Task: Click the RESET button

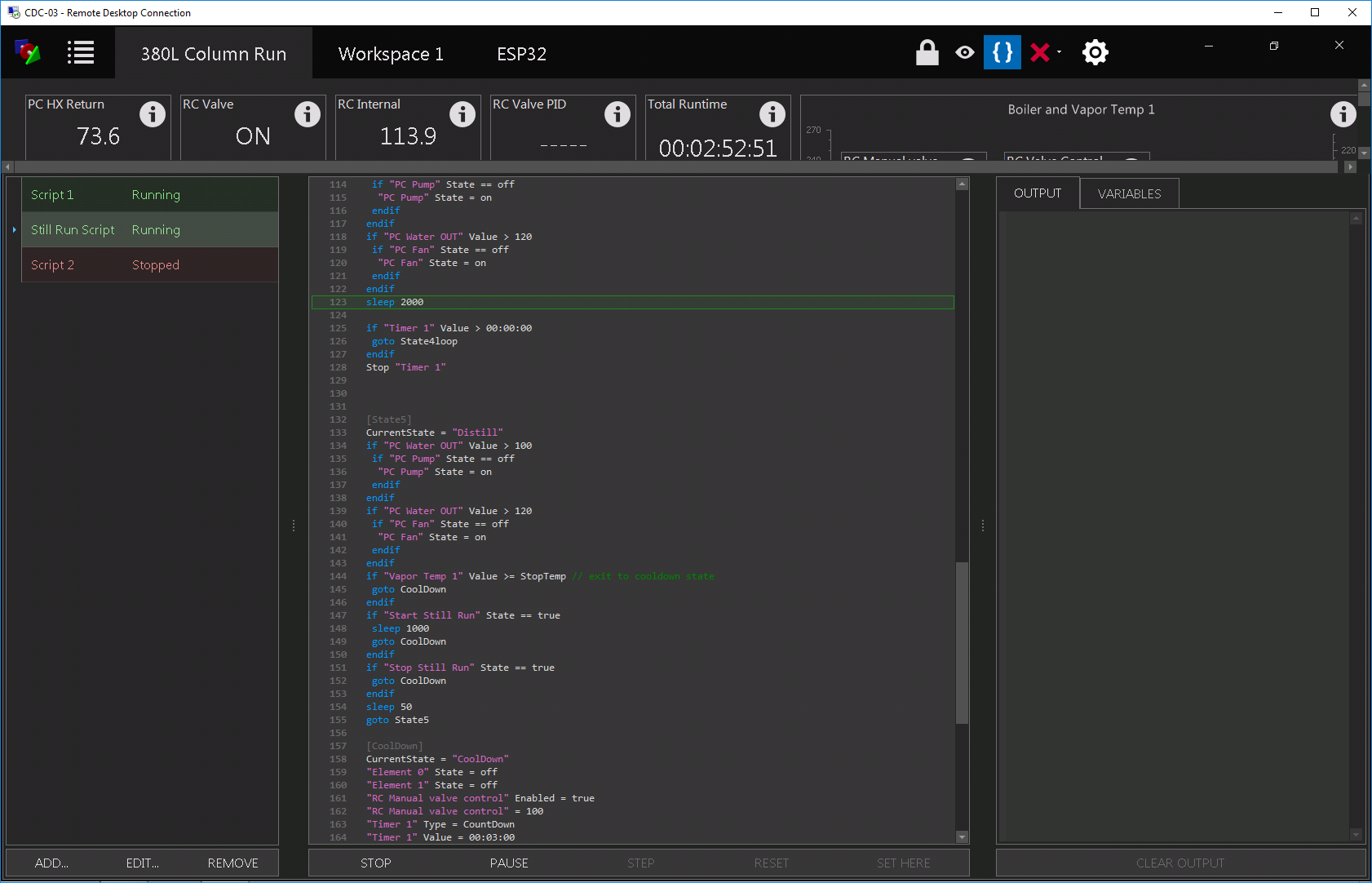Action: pyautogui.click(x=772, y=863)
